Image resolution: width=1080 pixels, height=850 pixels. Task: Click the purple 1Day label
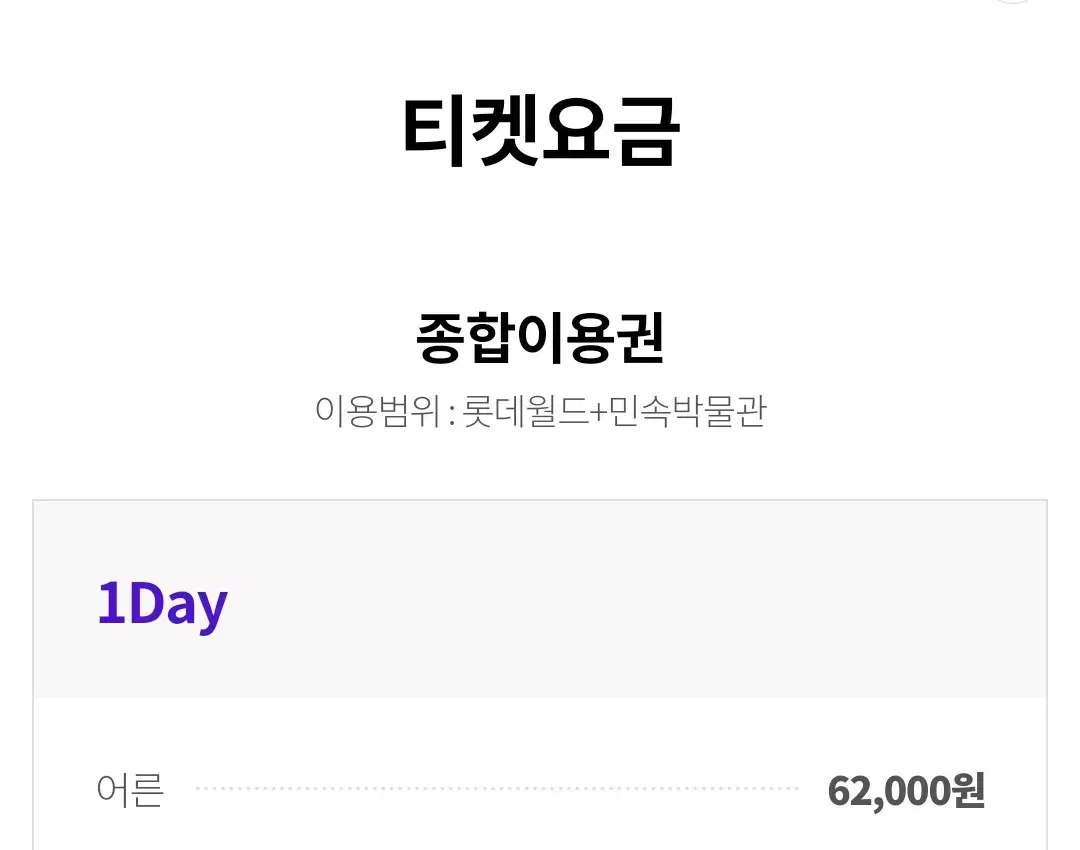point(162,604)
